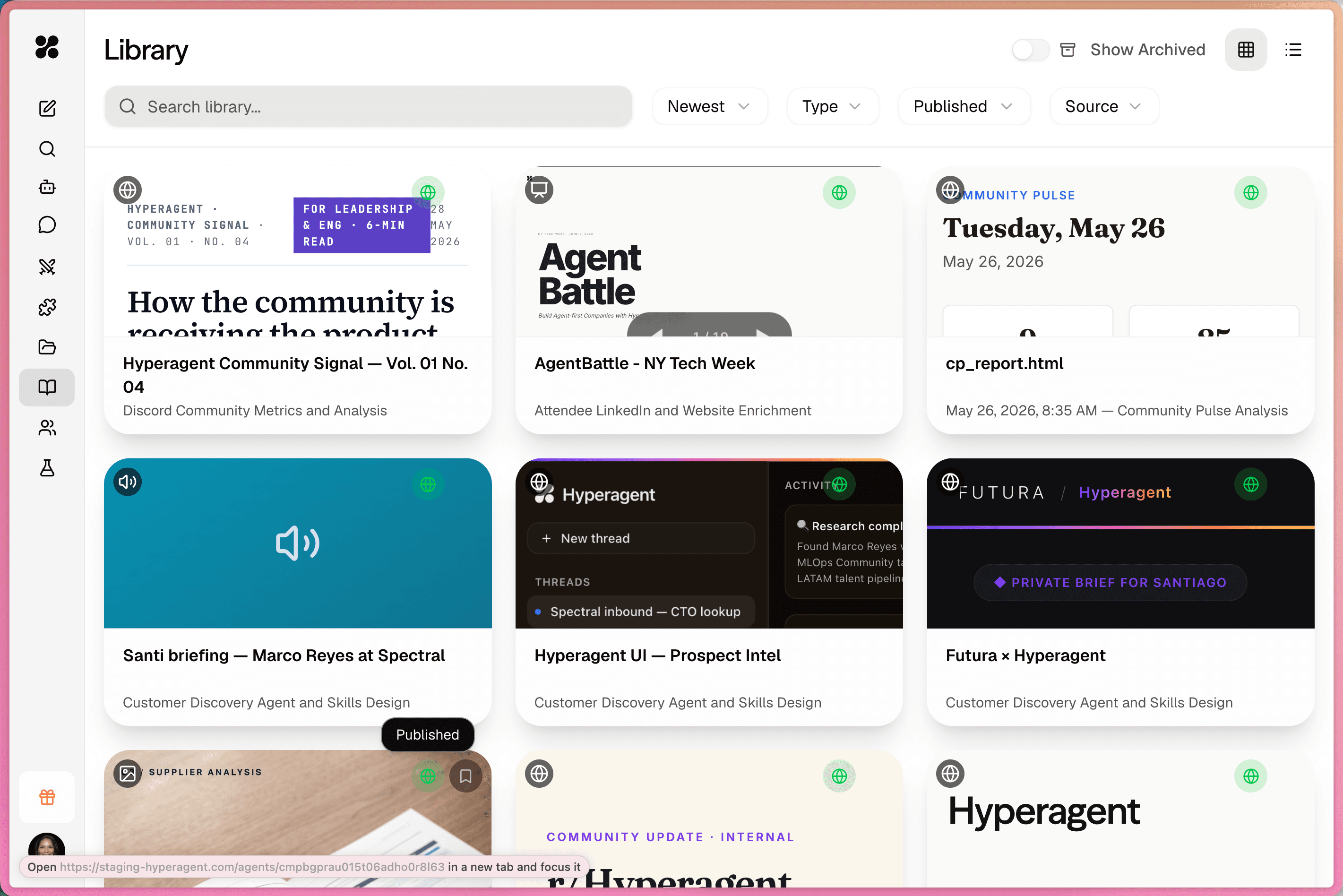Open the flask labs icon in sidebar
Viewport: 1343px width, 896px height.
point(47,468)
